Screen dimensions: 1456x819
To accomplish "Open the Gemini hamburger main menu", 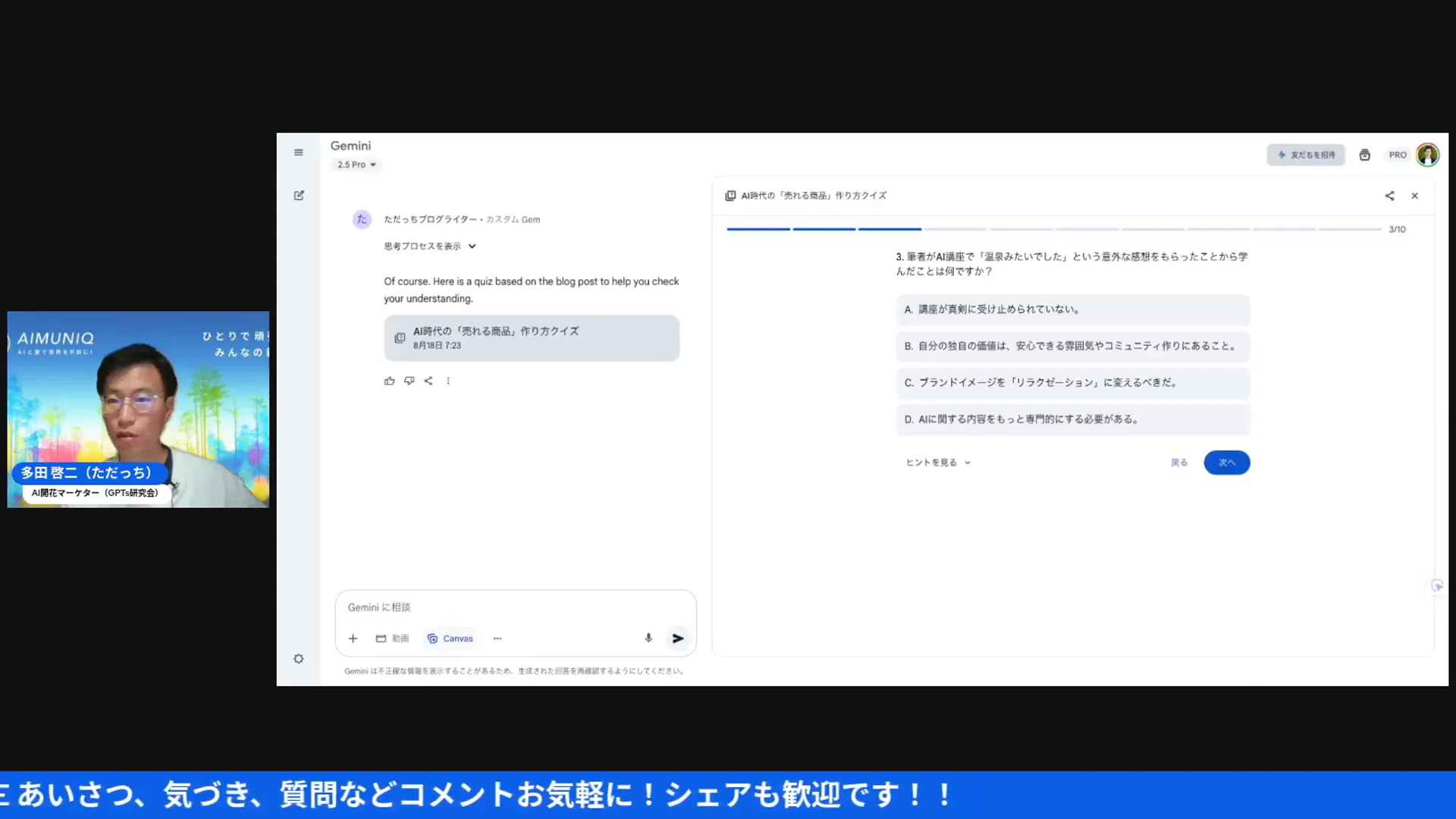I will (x=299, y=152).
